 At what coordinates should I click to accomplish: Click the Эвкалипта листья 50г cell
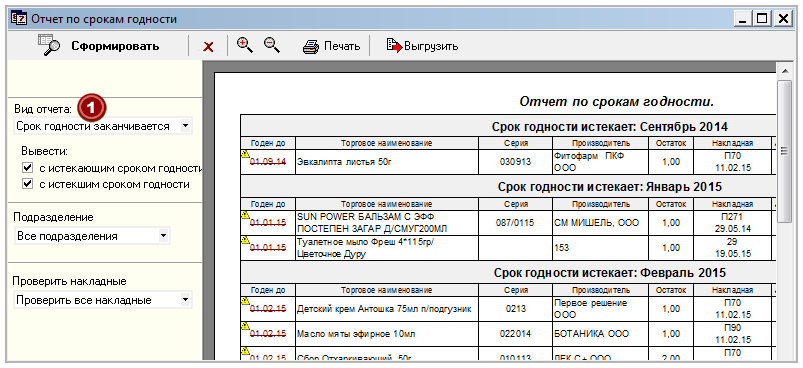click(x=387, y=162)
